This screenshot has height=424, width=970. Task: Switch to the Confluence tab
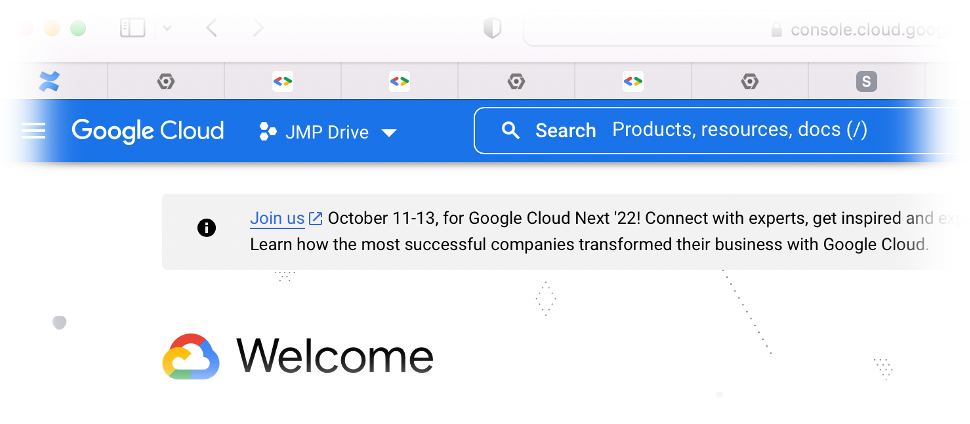click(x=49, y=82)
